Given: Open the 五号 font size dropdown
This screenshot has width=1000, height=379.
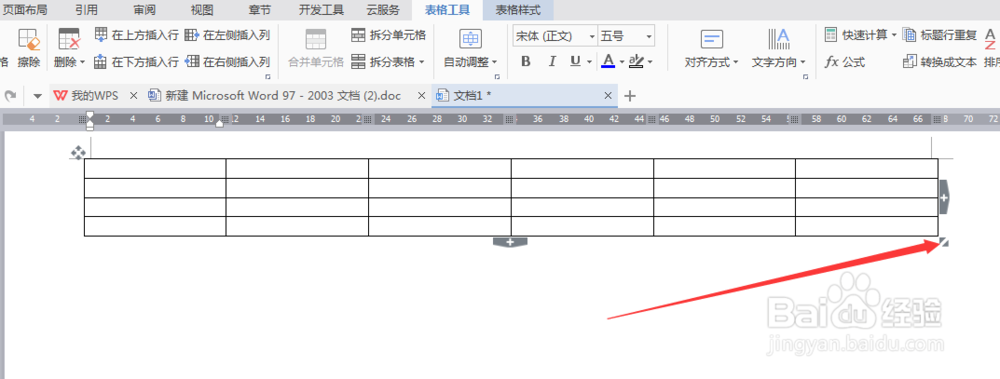Looking at the screenshot, I should pos(649,36).
